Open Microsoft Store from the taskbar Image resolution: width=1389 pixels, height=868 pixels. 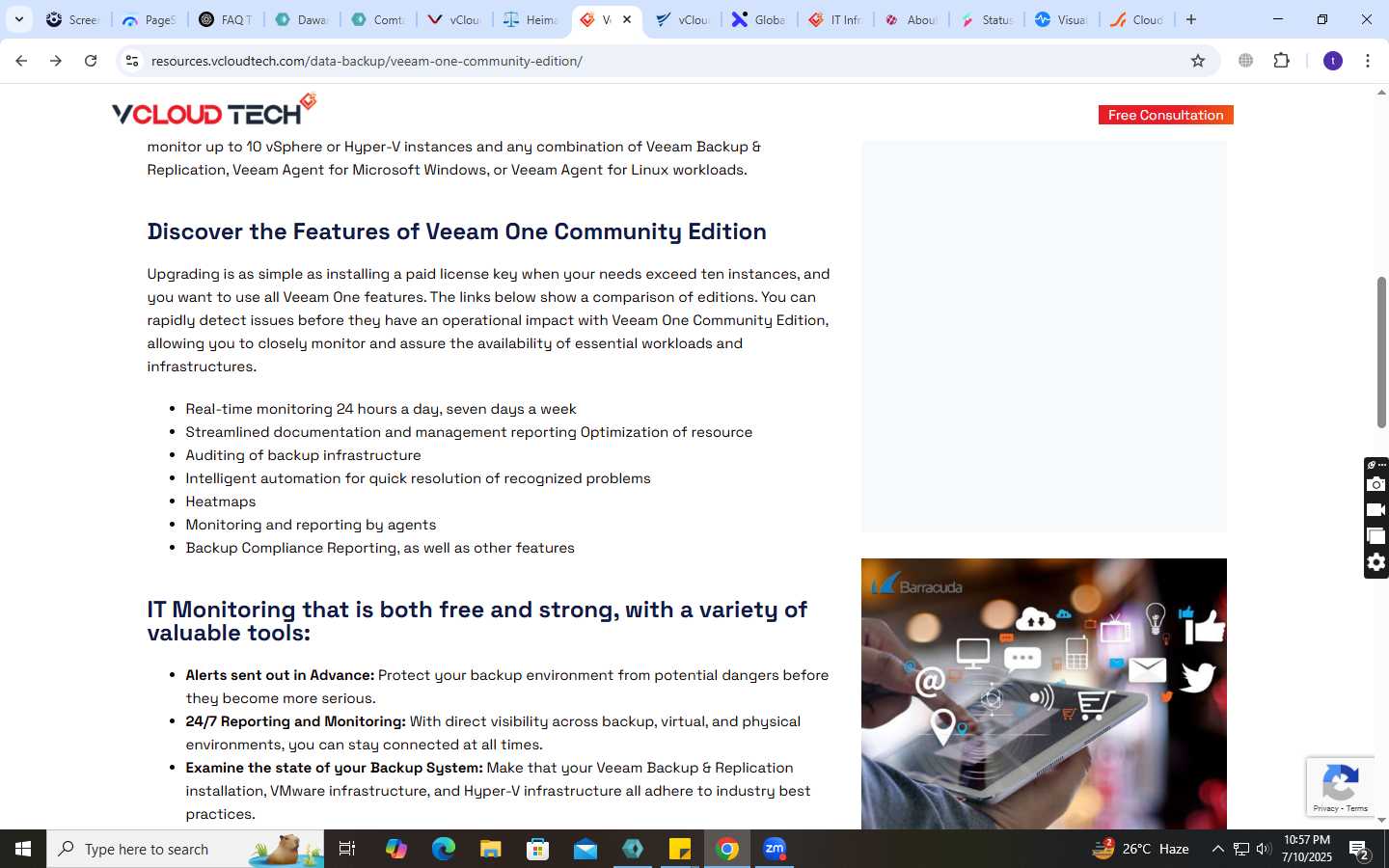(538, 849)
